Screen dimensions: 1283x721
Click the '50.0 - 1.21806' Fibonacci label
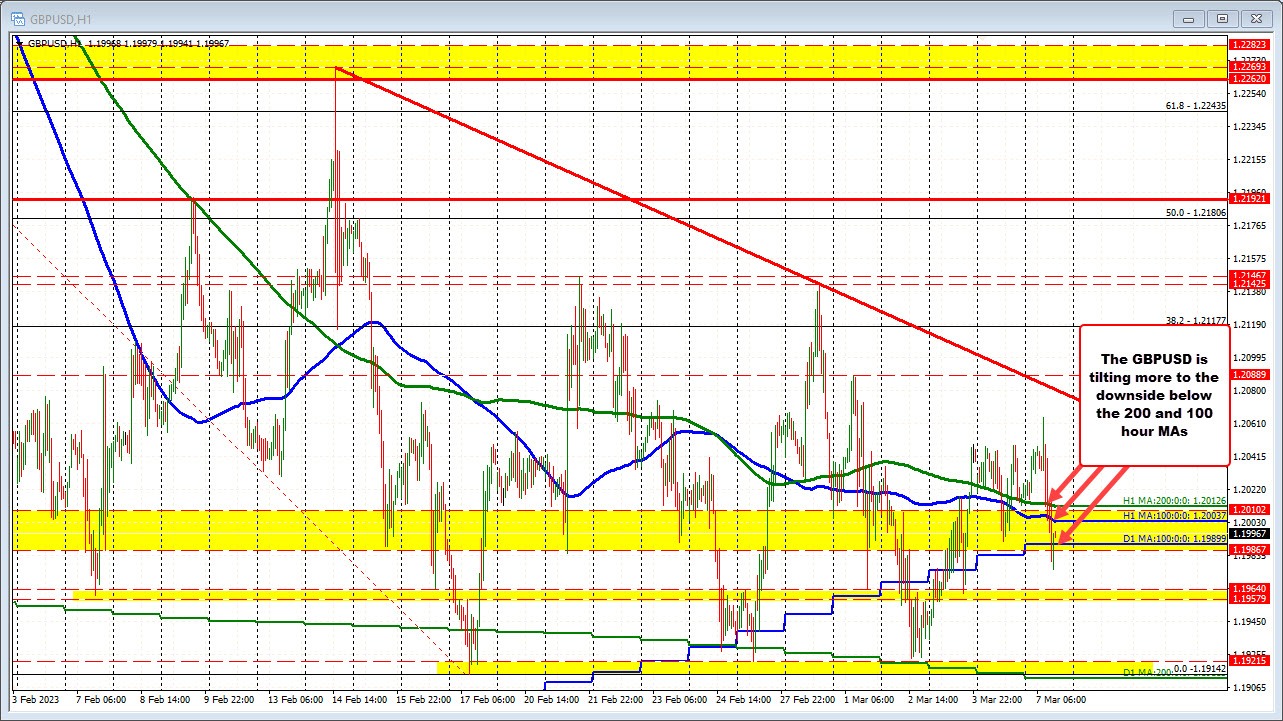[x=1196, y=213]
